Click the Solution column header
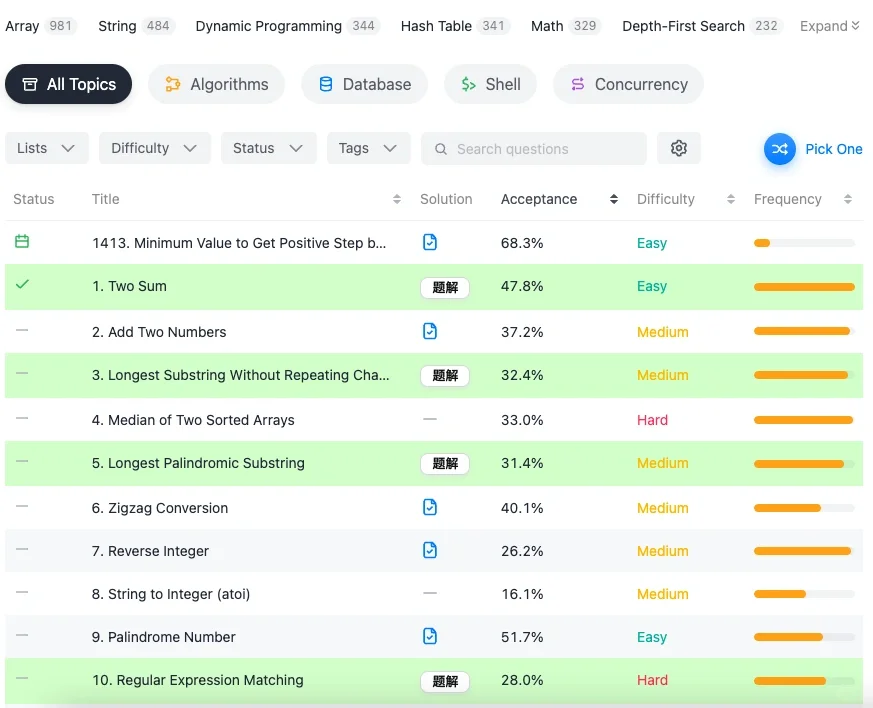The height and width of the screenshot is (708, 873). (x=446, y=199)
